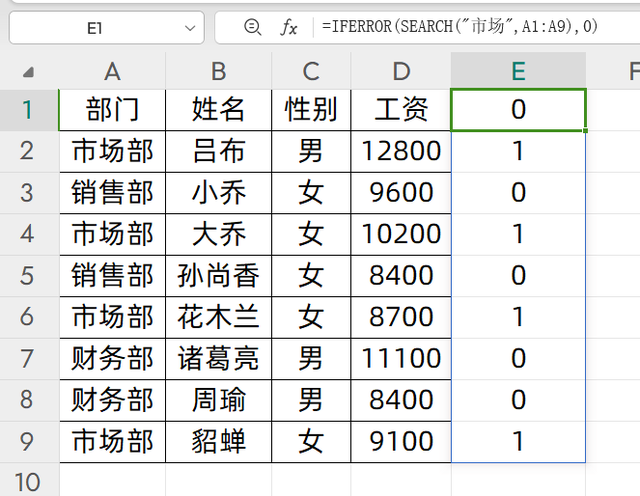Click cell E9 in 貂蝉 row

click(518, 440)
